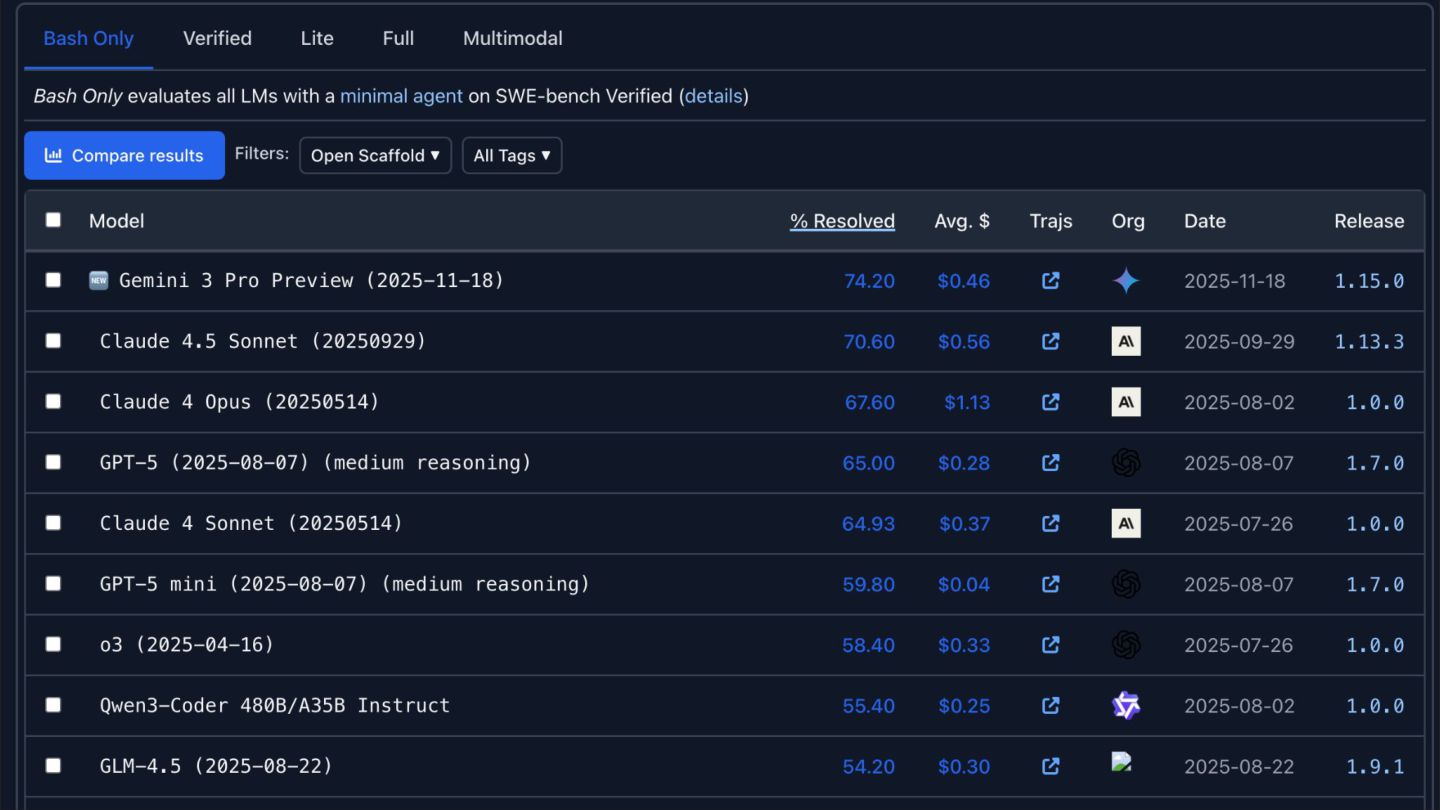Viewport: 1440px width, 810px height.
Task: Open trajectories link for Claude 4 Opus
Action: coord(1050,402)
